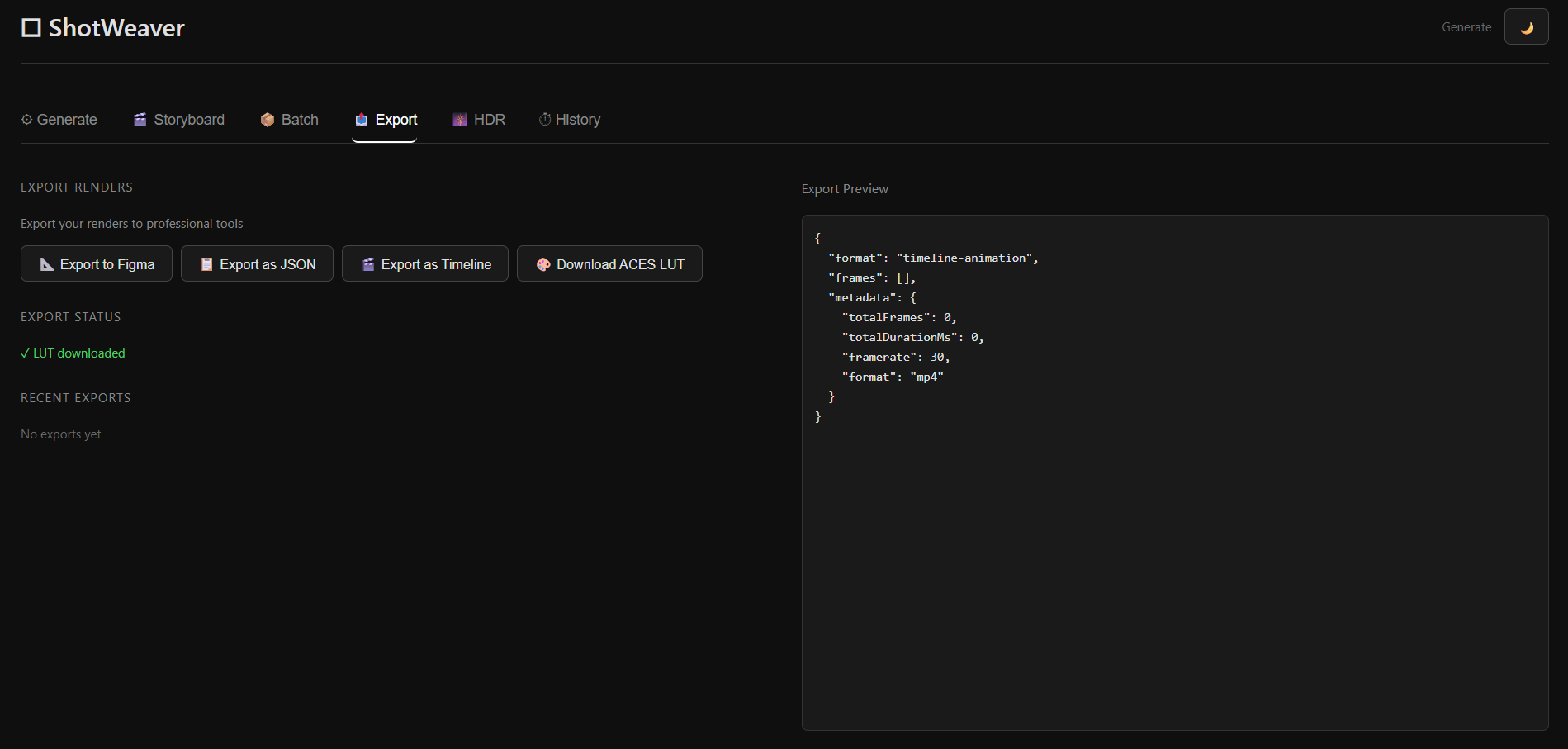The height and width of the screenshot is (749, 1568).
Task: Switch to the Generate tab
Action: 59,120
